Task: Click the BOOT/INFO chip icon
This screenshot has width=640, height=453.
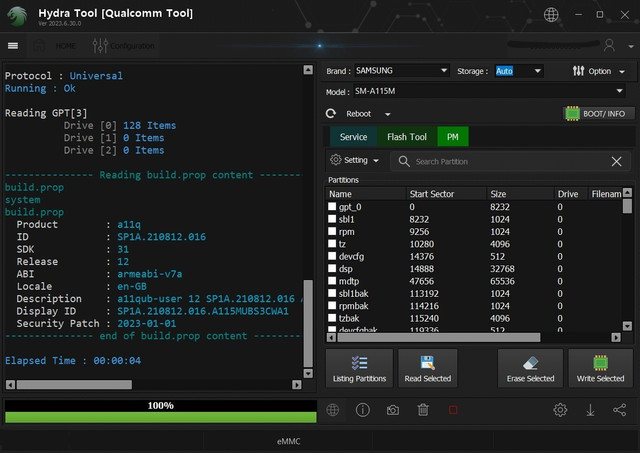Action: (572, 113)
